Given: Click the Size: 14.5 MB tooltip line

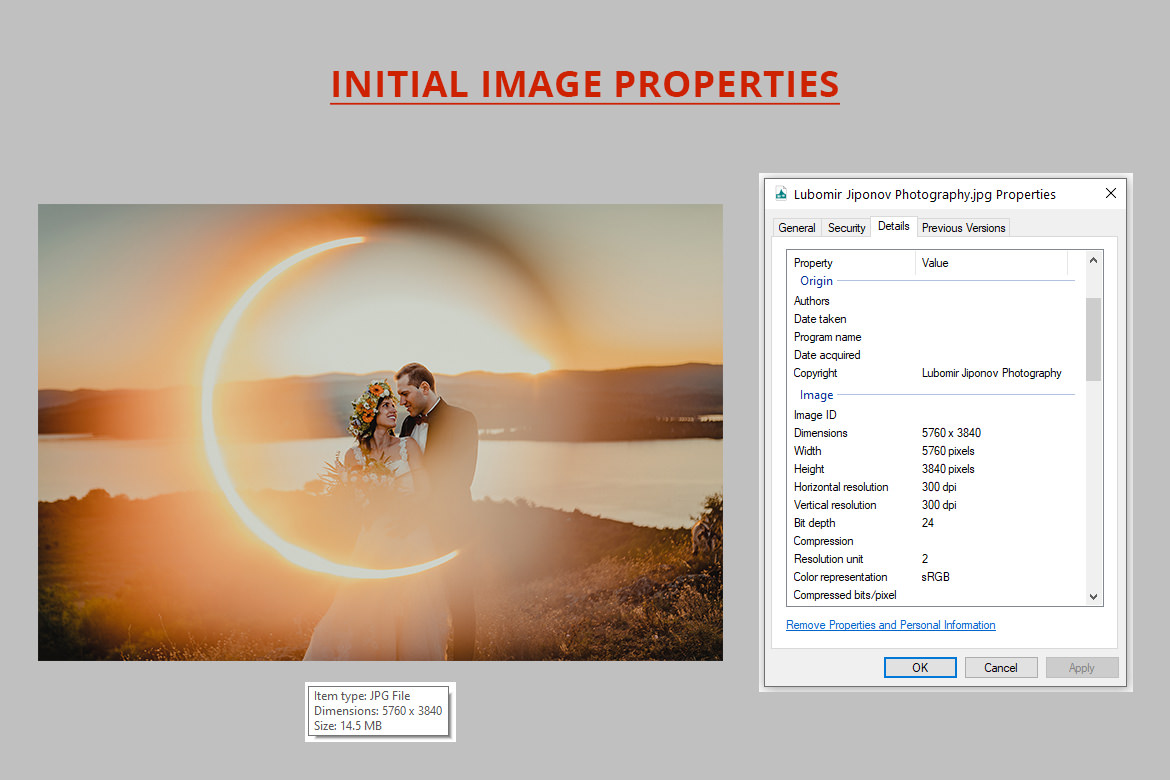Looking at the screenshot, I should (348, 726).
